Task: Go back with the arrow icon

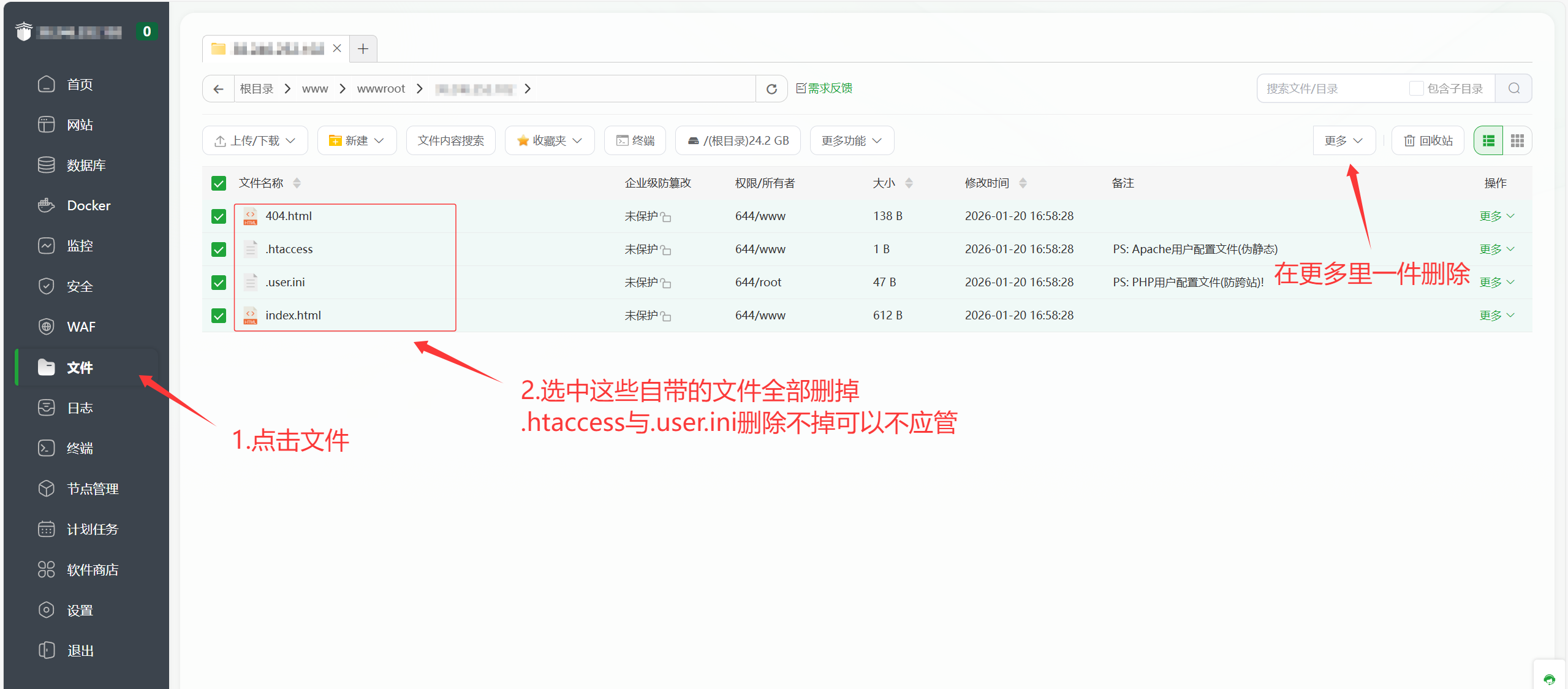Action: (218, 89)
